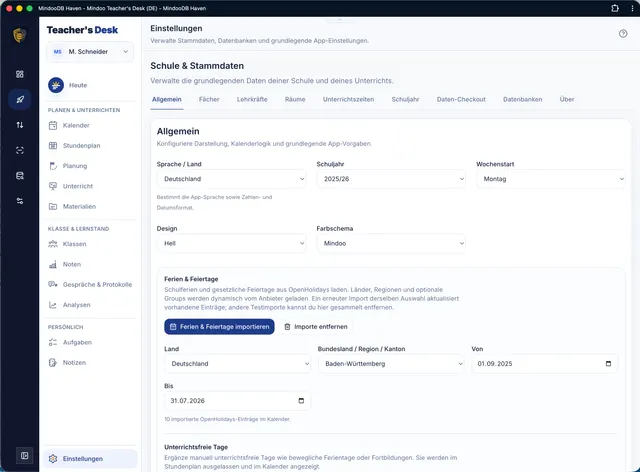This screenshot has width=640, height=472.
Task: Click the '10 importierte OpenHolidays-Einträge' note
Action: point(227,419)
